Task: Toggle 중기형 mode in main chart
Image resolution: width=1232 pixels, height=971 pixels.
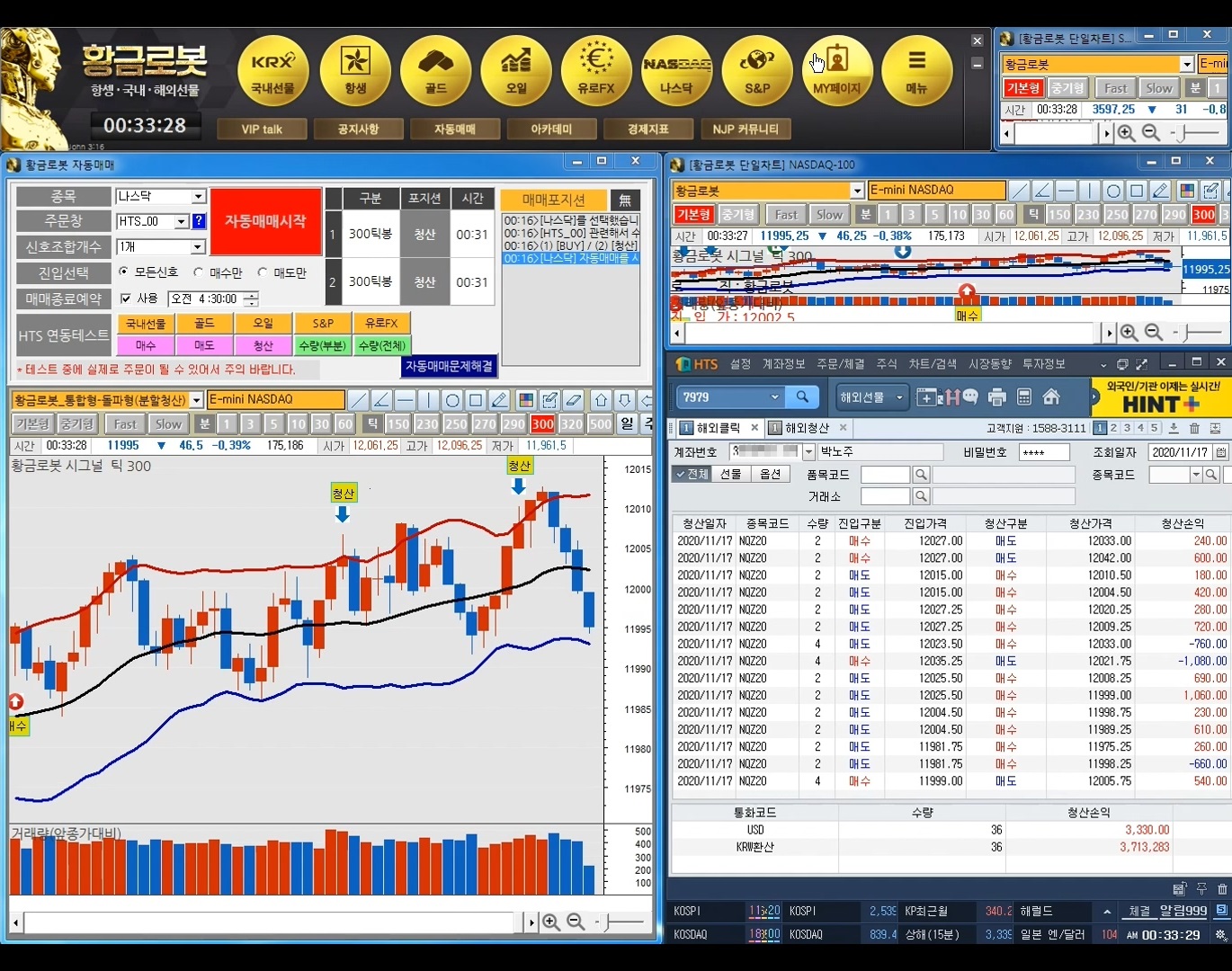Action: point(76,423)
